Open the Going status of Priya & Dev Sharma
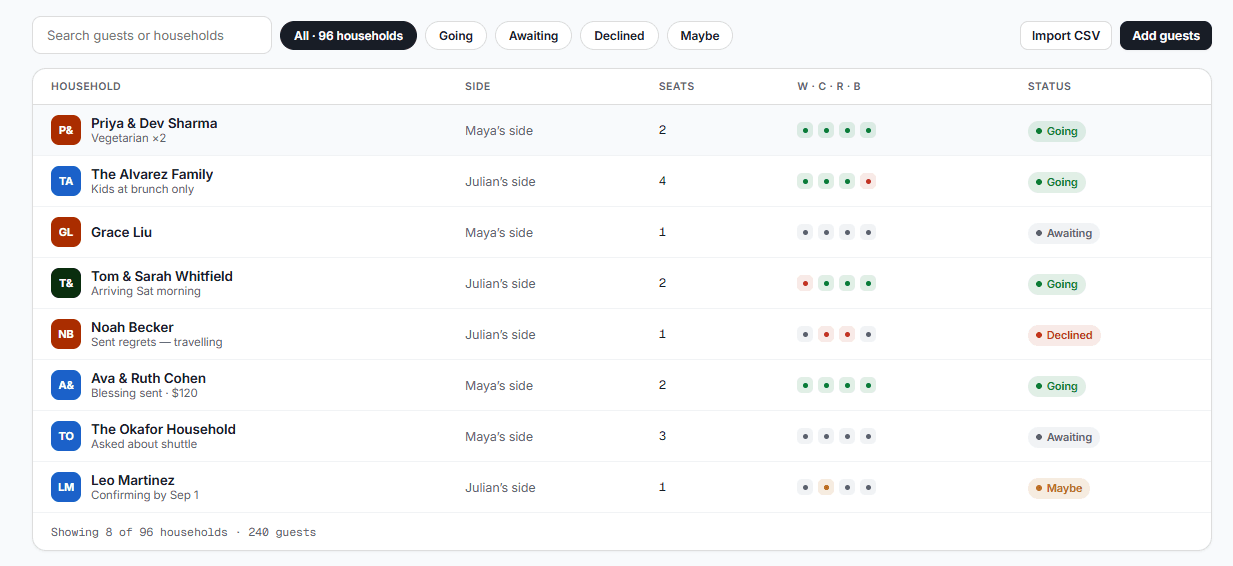Image resolution: width=1233 pixels, height=566 pixels. pyautogui.click(x=1057, y=131)
